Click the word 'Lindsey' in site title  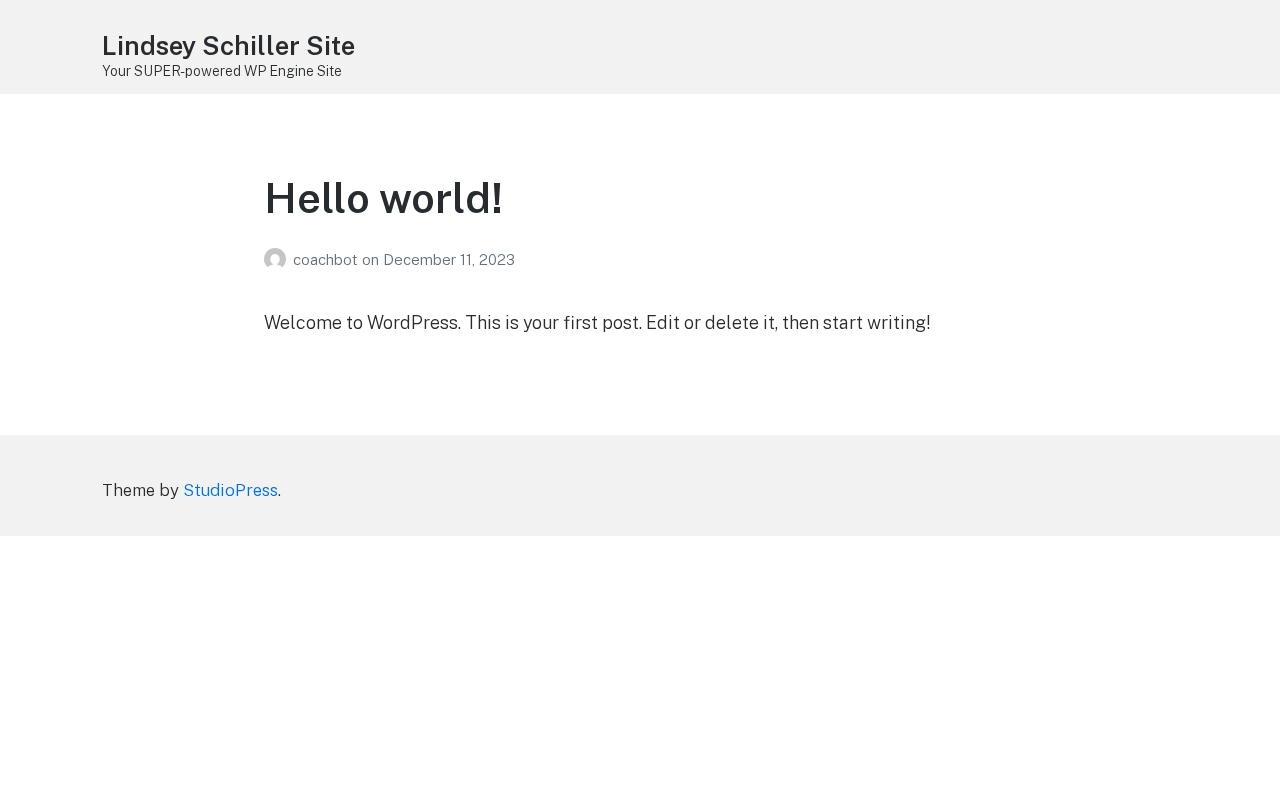148,46
